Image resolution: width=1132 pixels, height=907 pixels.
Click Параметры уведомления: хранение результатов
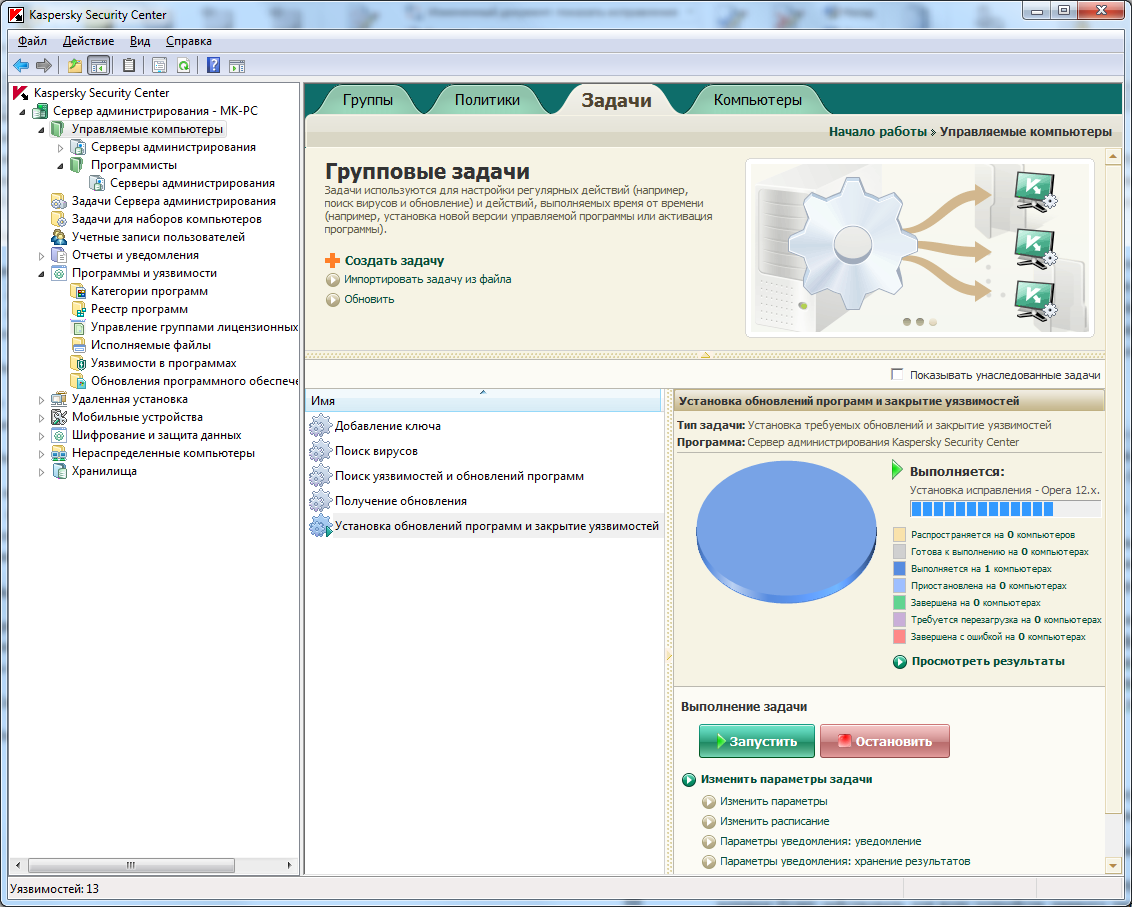click(845, 862)
